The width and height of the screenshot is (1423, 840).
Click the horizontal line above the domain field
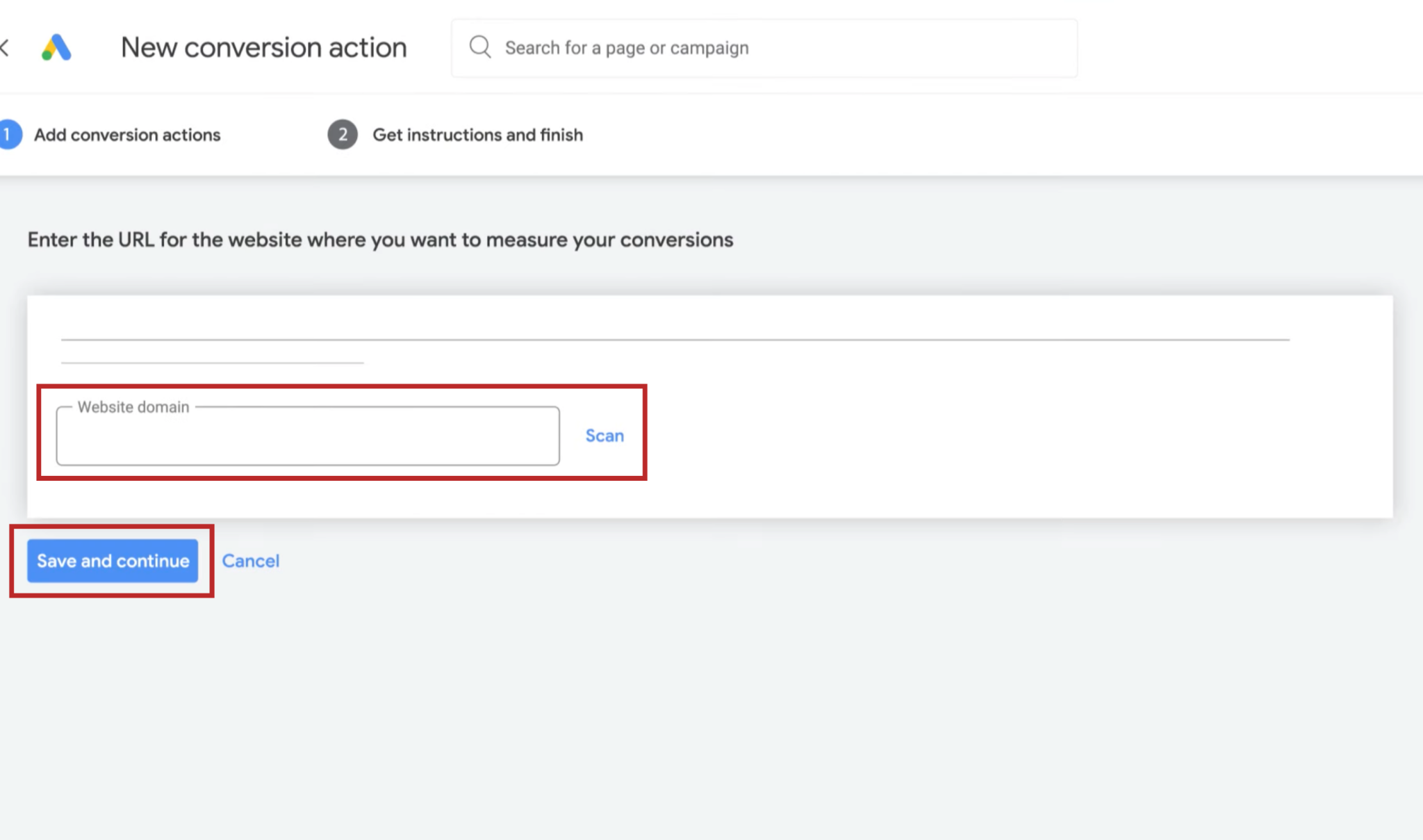click(674, 340)
